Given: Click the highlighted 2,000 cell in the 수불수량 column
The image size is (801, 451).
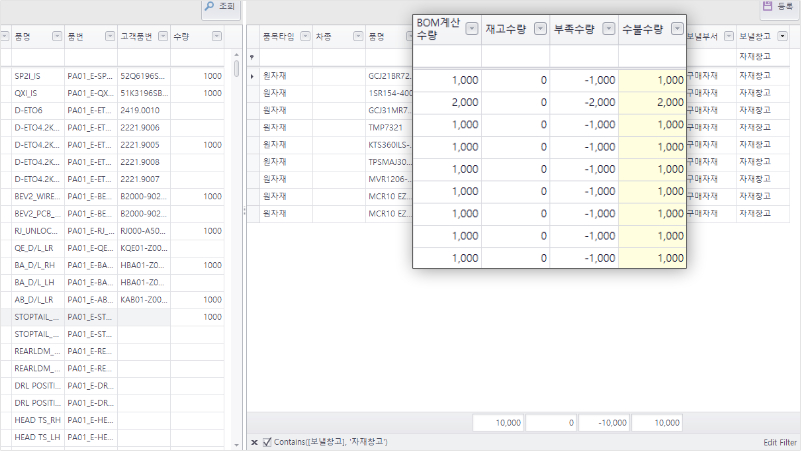Looking at the screenshot, I should click(x=652, y=102).
